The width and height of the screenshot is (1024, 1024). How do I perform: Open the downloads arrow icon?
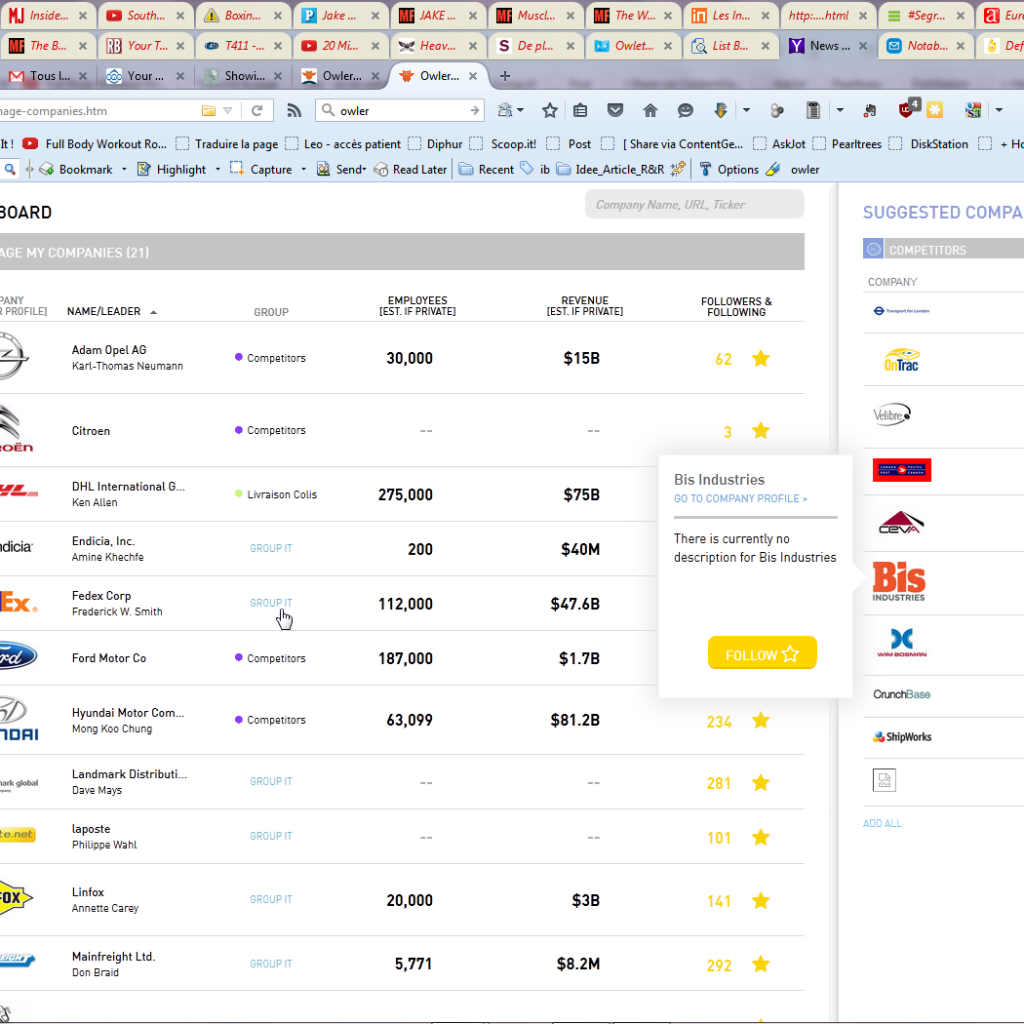pos(720,110)
